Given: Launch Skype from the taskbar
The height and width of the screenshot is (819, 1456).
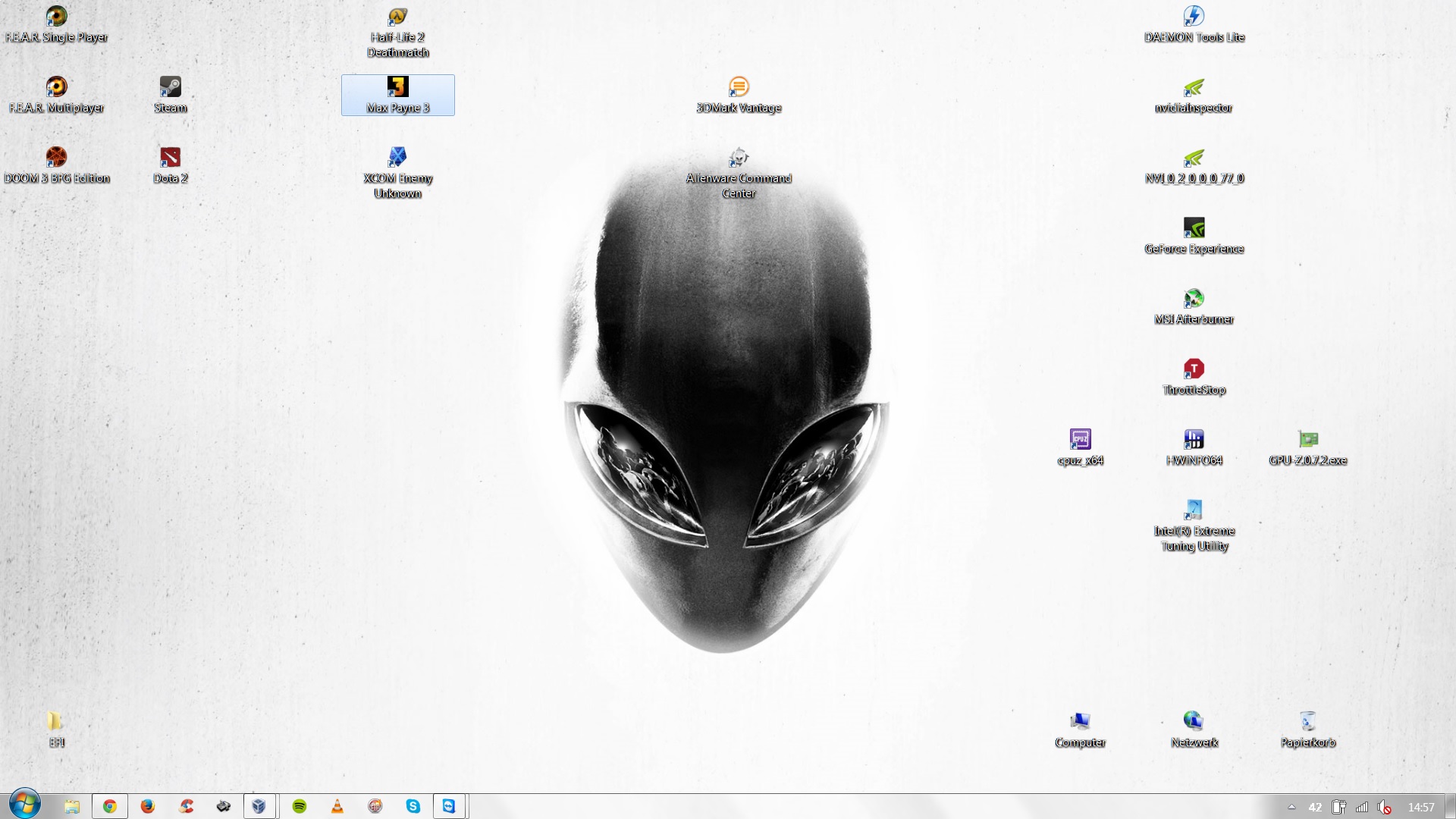Looking at the screenshot, I should coord(413,806).
